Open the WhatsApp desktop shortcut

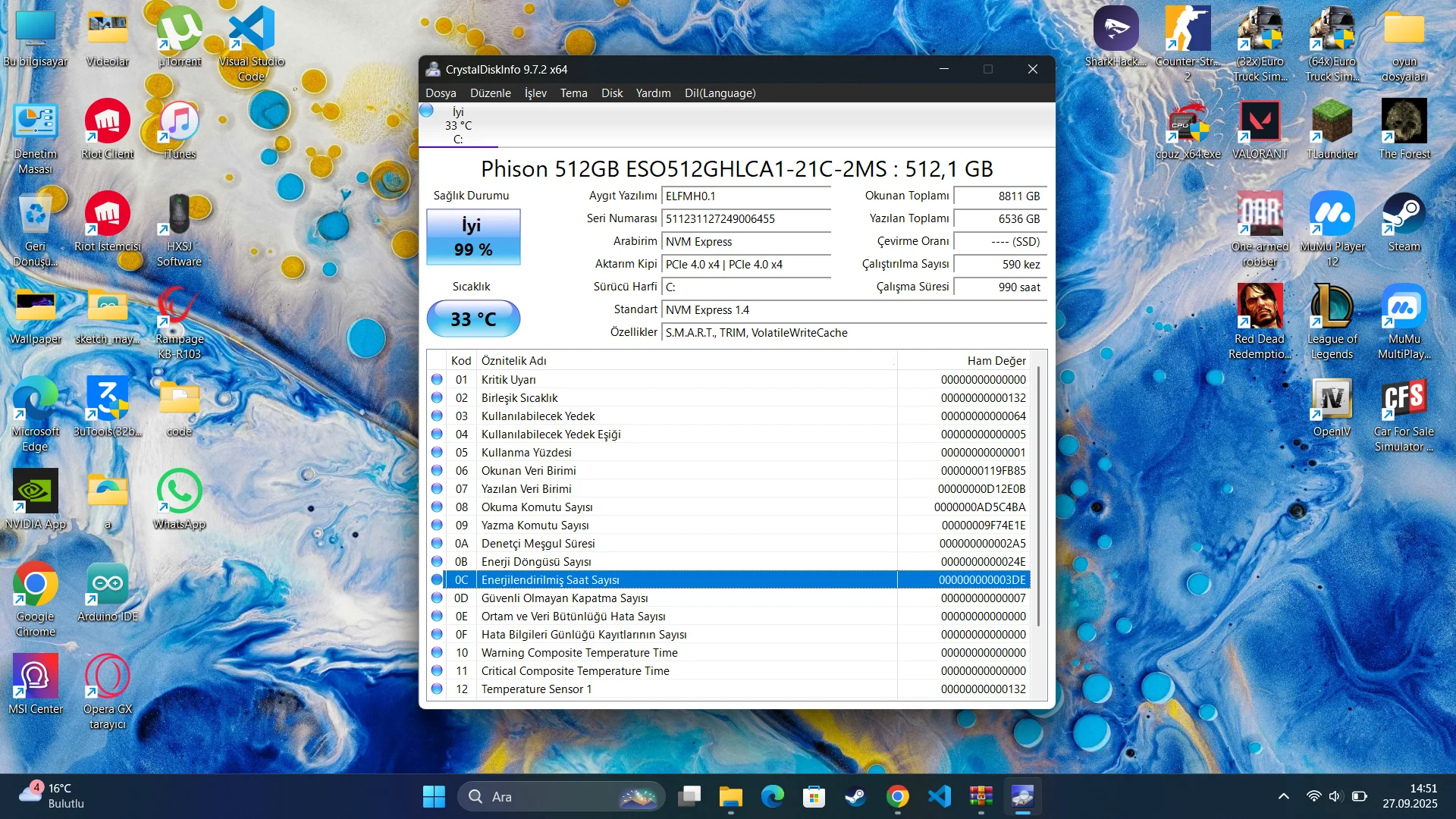click(180, 500)
